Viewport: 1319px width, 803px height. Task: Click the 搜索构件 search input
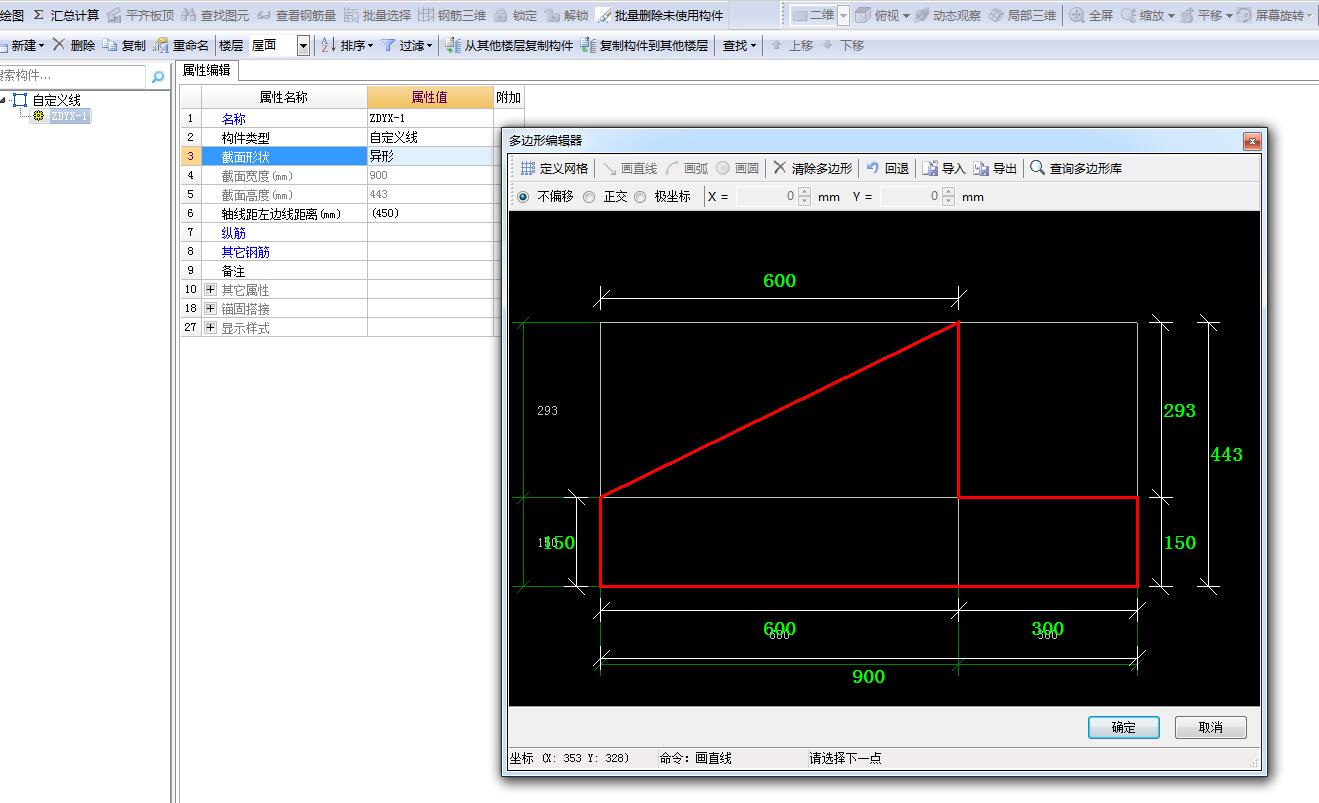click(74, 76)
